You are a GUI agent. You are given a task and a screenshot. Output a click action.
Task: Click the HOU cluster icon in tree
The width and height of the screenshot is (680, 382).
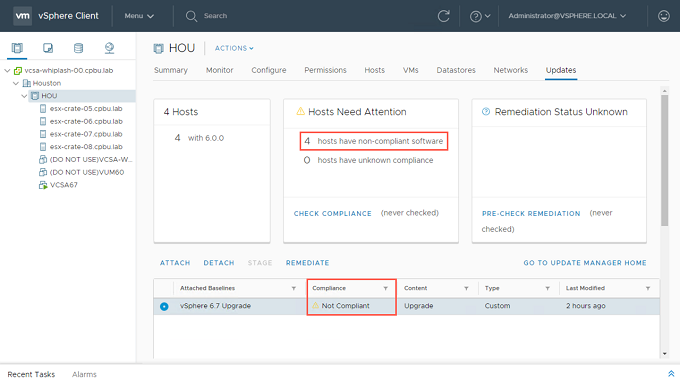(x=35, y=96)
